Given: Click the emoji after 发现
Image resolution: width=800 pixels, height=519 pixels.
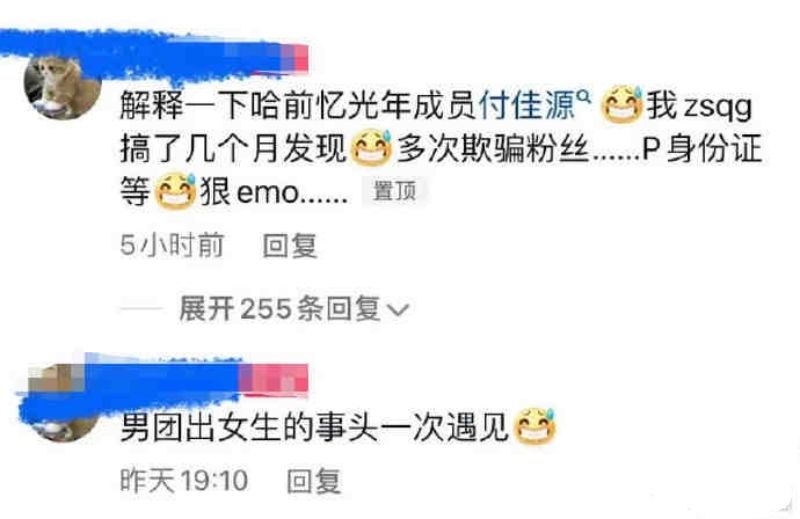Looking at the screenshot, I should point(372,148).
